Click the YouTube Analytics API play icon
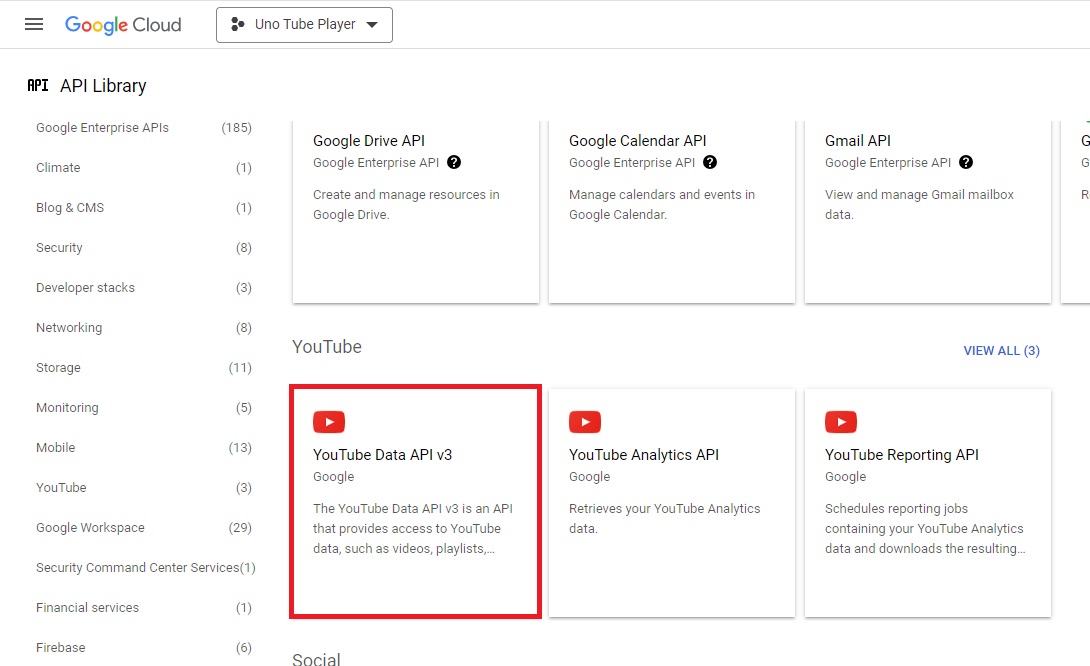 click(585, 421)
